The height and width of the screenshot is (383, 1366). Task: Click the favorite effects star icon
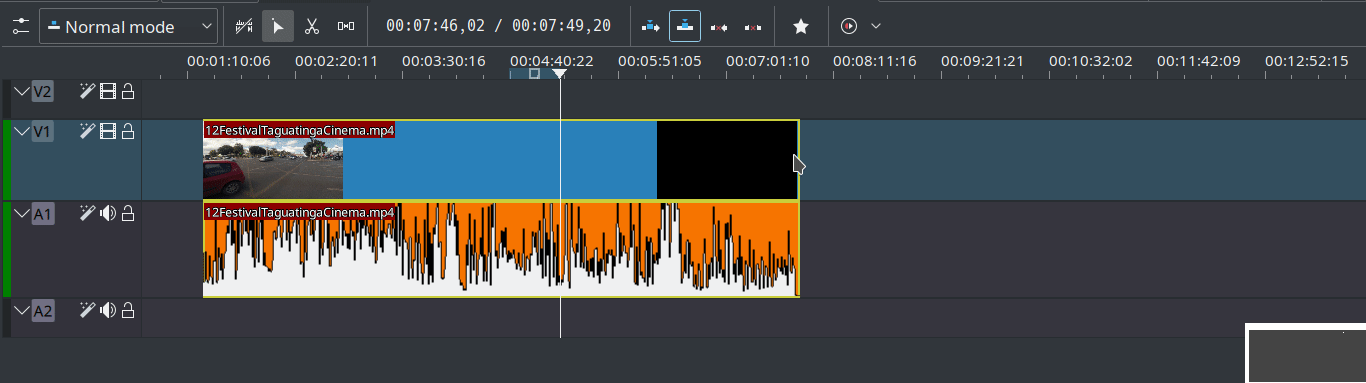click(x=800, y=26)
